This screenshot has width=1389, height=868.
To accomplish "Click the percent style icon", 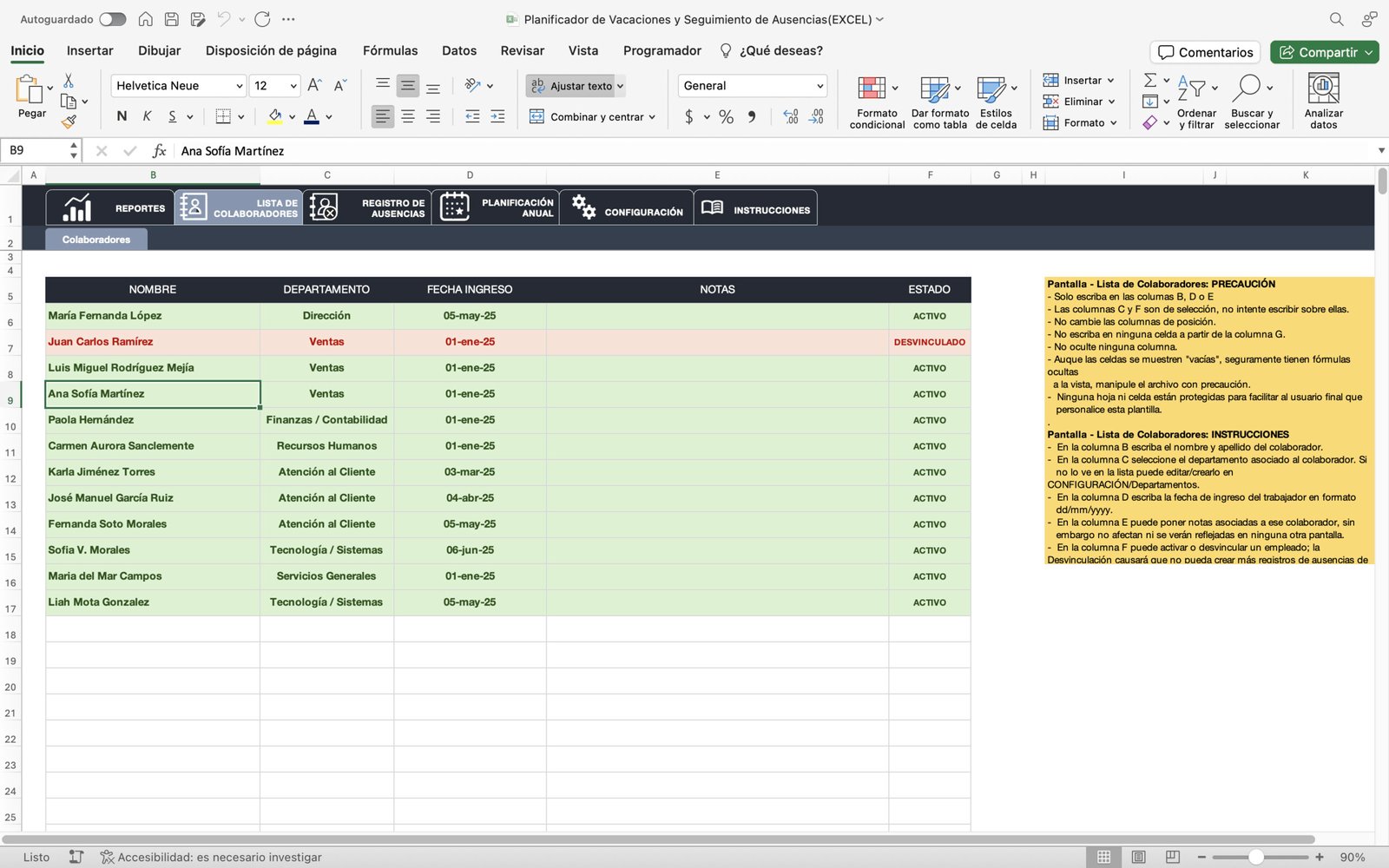I will click(x=726, y=116).
